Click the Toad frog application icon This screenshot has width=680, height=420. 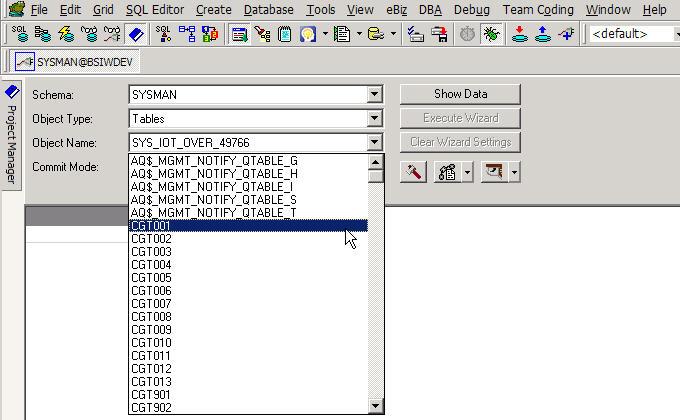pos(16,9)
